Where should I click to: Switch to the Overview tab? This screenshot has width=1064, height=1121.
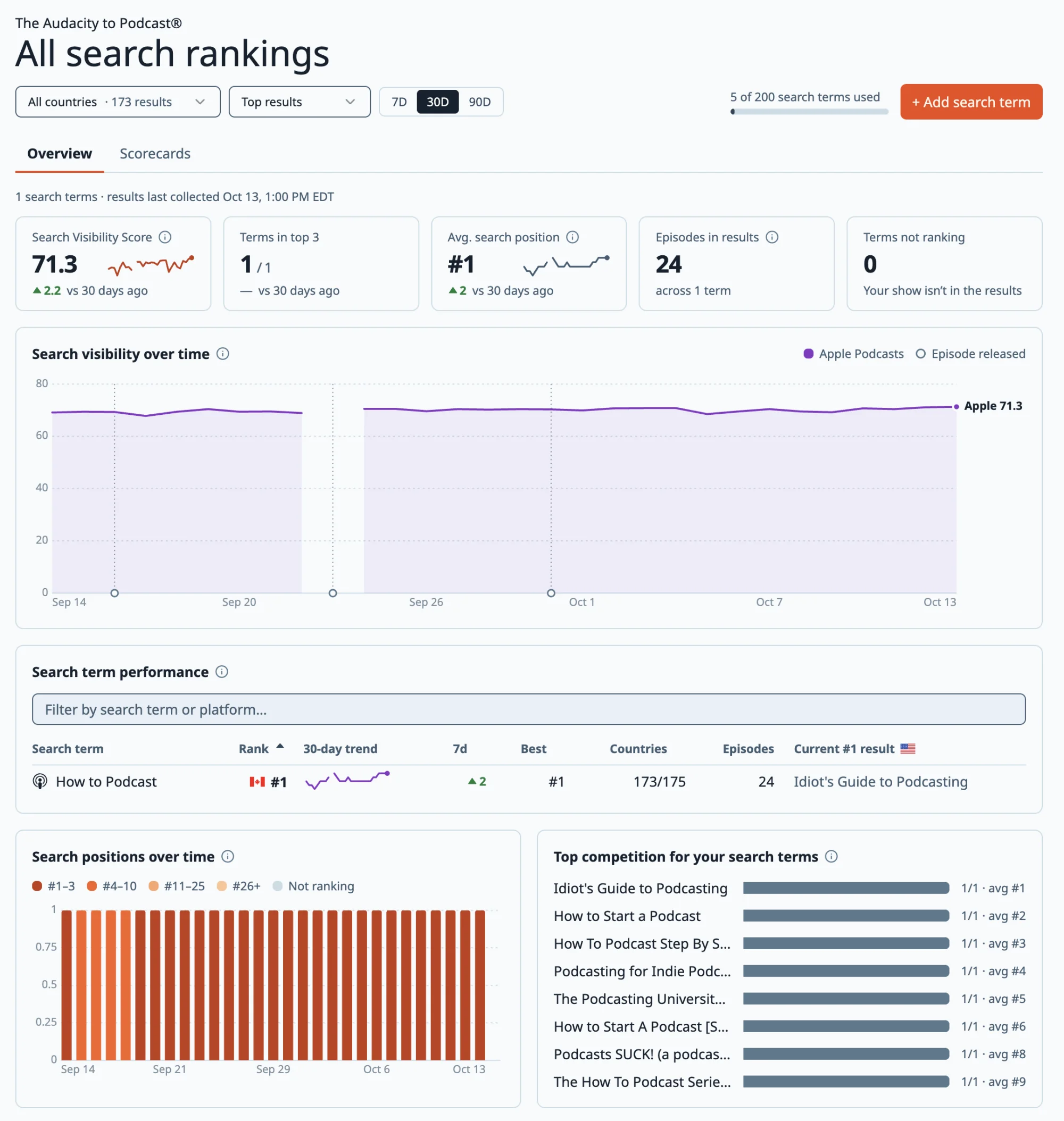[60, 154]
